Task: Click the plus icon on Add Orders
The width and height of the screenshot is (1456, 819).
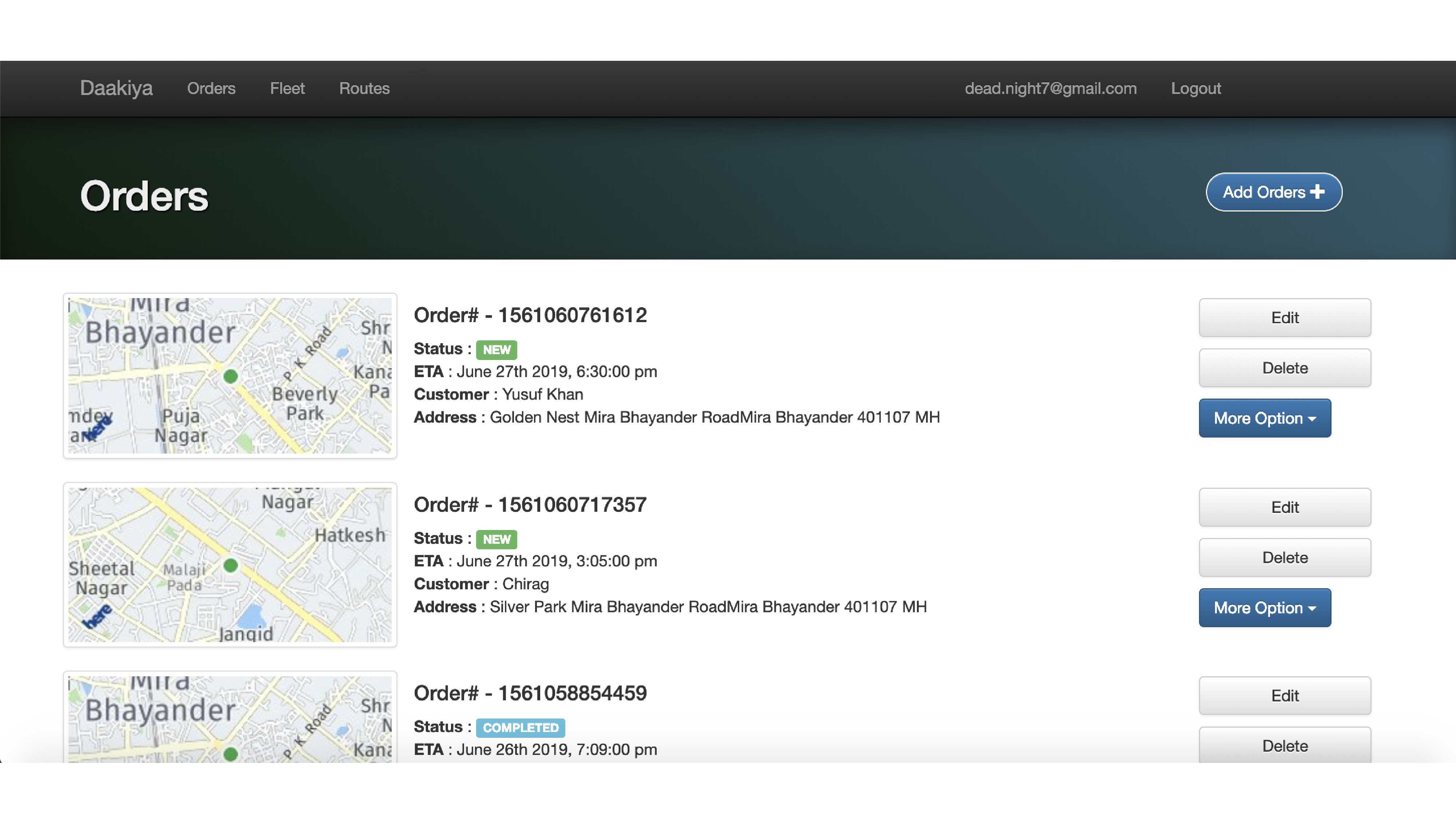Action: (1317, 191)
